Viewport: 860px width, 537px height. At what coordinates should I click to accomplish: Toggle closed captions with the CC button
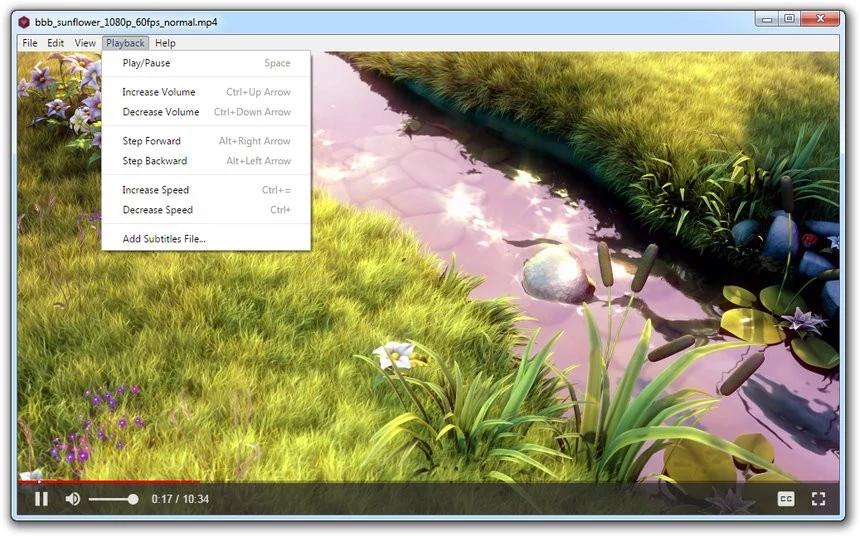(x=785, y=499)
